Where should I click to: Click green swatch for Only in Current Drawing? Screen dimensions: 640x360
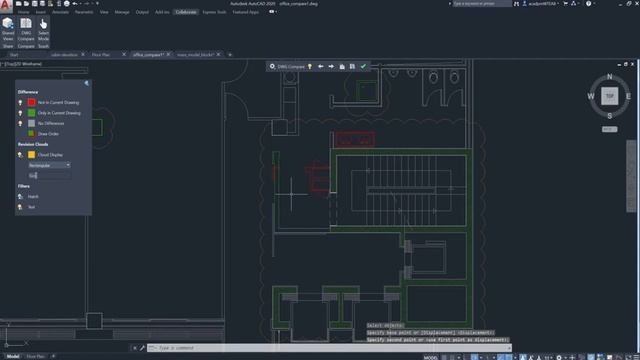(31, 113)
